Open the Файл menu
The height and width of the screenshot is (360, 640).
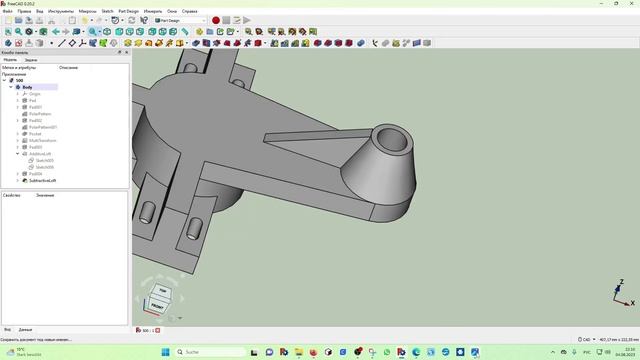[7, 11]
